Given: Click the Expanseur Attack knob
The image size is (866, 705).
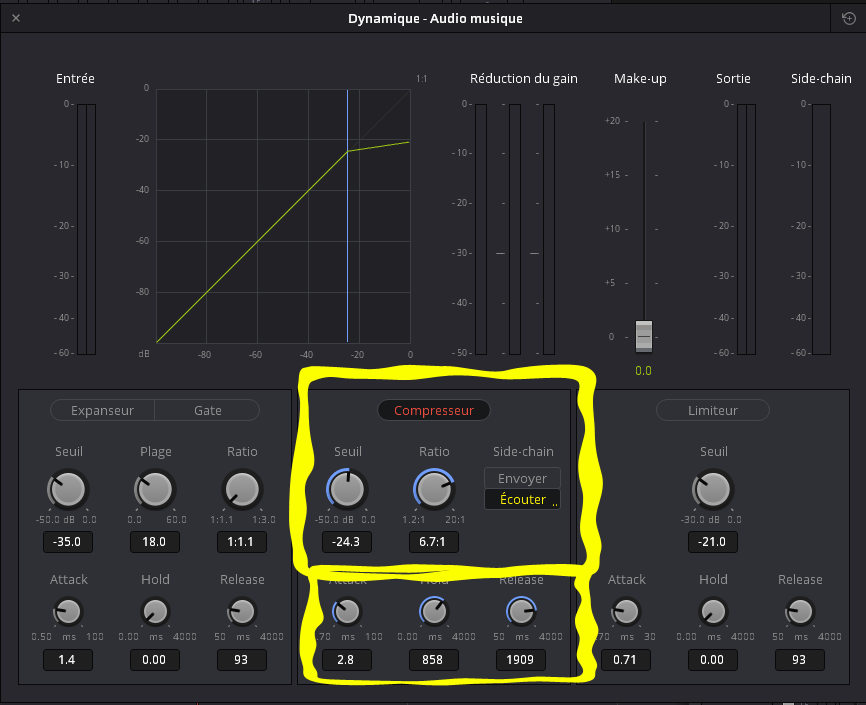Looking at the screenshot, I should click(68, 612).
